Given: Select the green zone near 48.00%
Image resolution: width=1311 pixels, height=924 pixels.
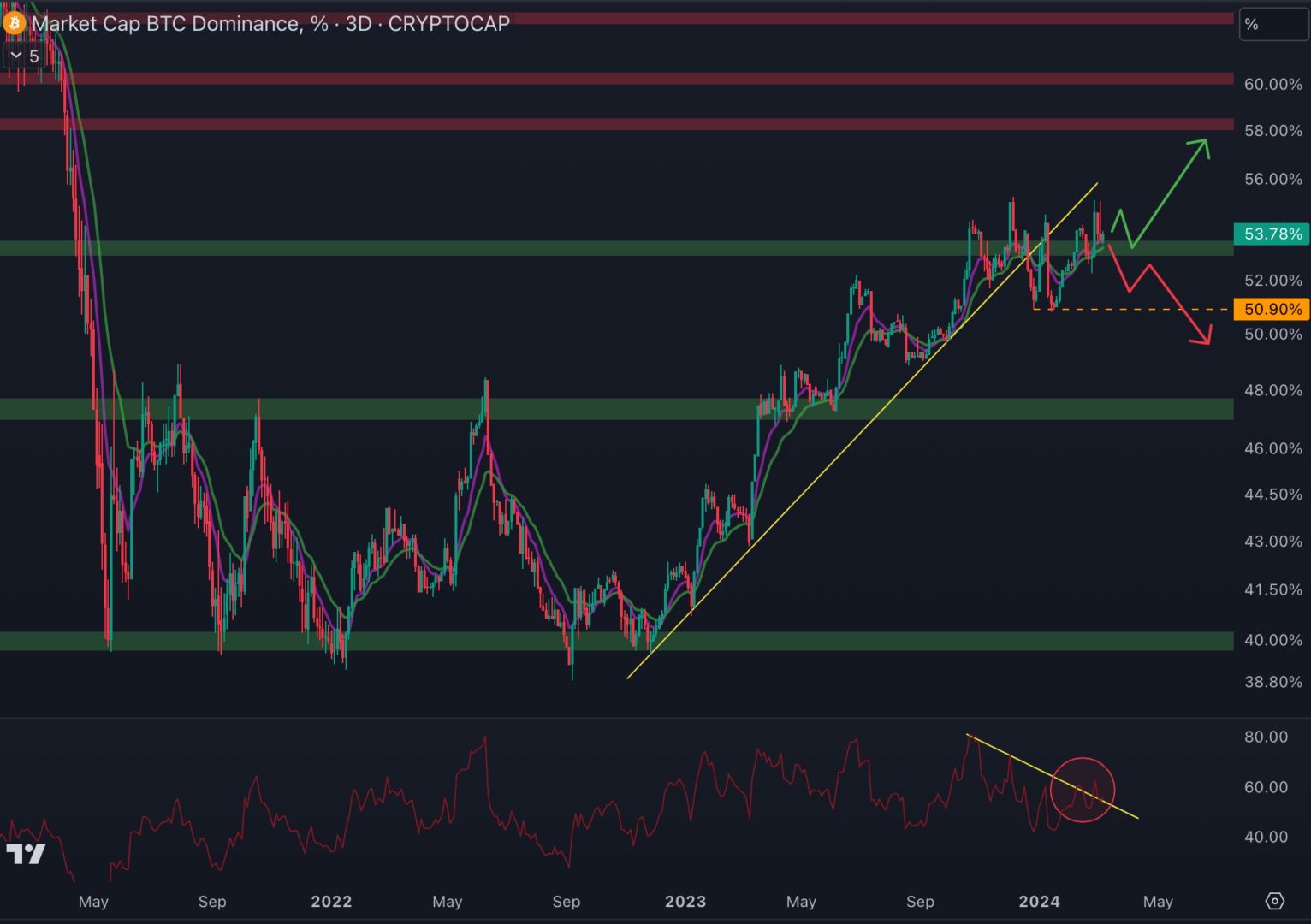Looking at the screenshot, I should coord(599,409).
